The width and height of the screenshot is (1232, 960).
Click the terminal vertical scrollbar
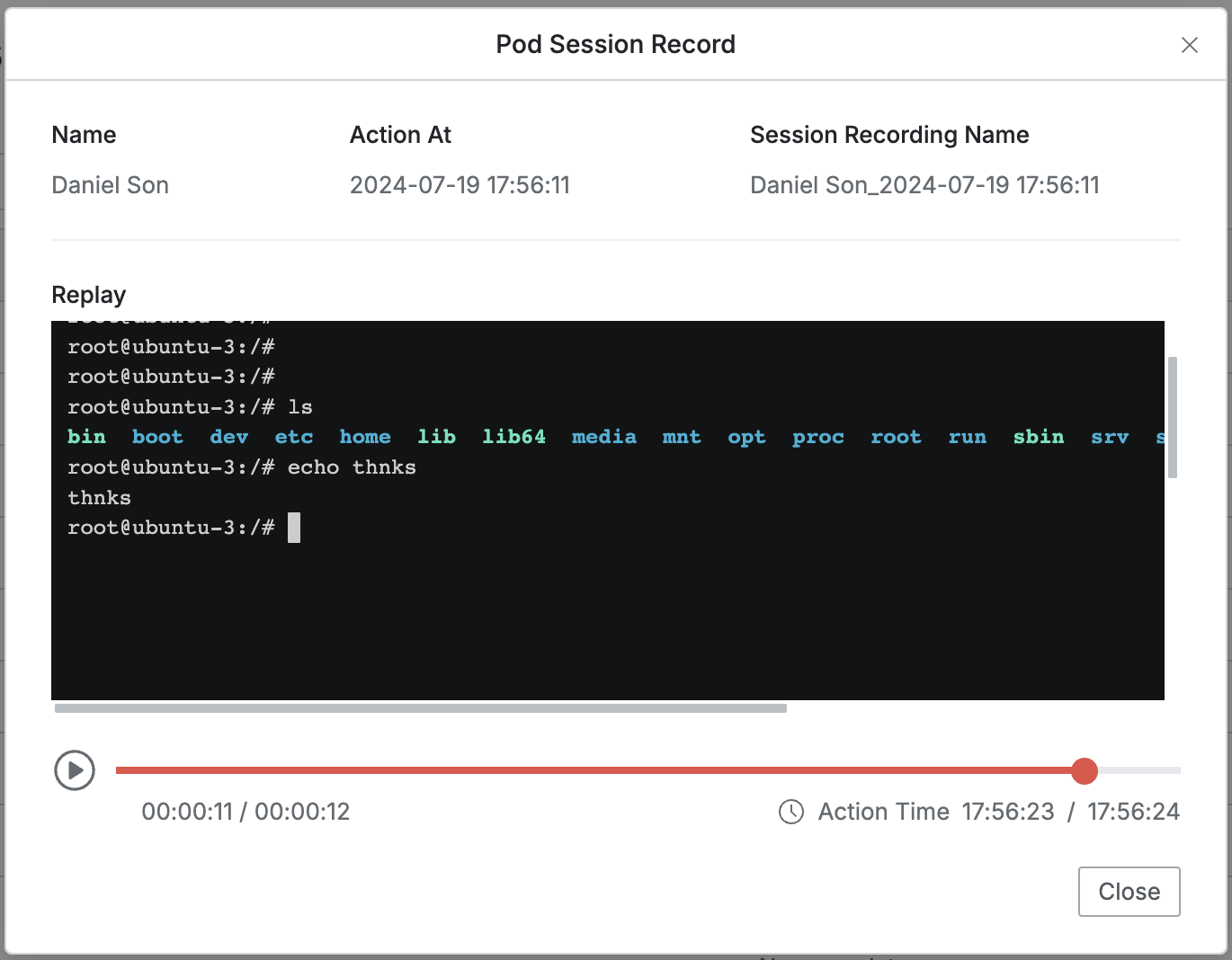pyautogui.click(x=1172, y=418)
